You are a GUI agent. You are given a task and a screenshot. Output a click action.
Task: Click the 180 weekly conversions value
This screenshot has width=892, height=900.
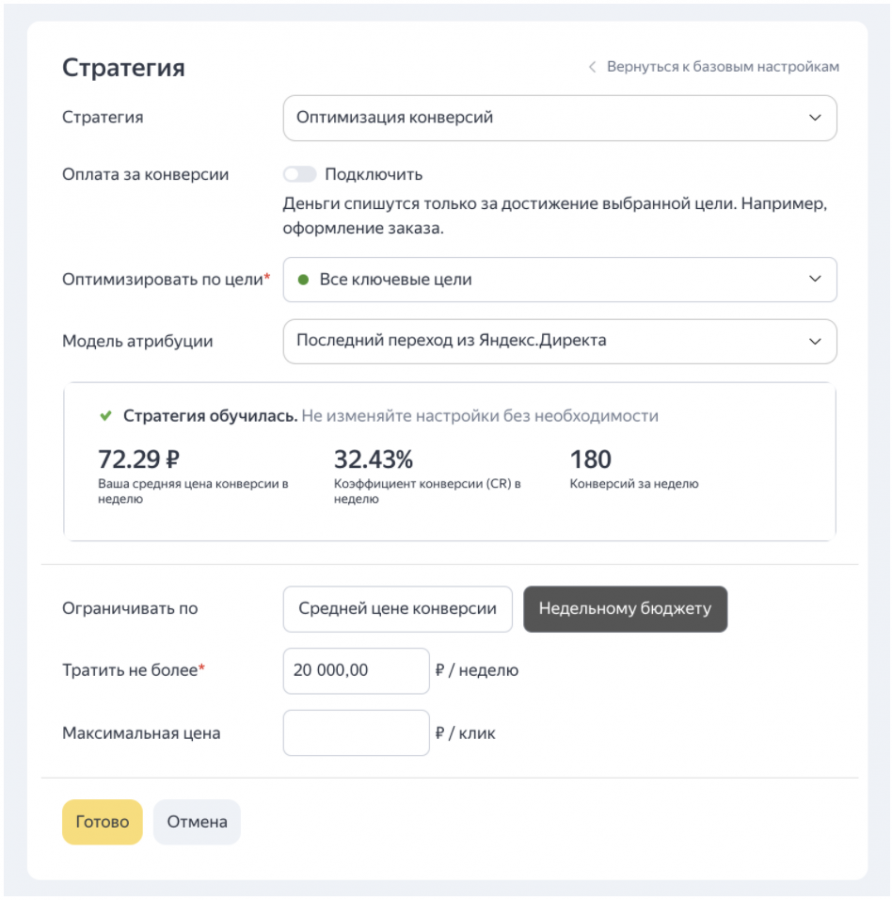pyautogui.click(x=590, y=459)
